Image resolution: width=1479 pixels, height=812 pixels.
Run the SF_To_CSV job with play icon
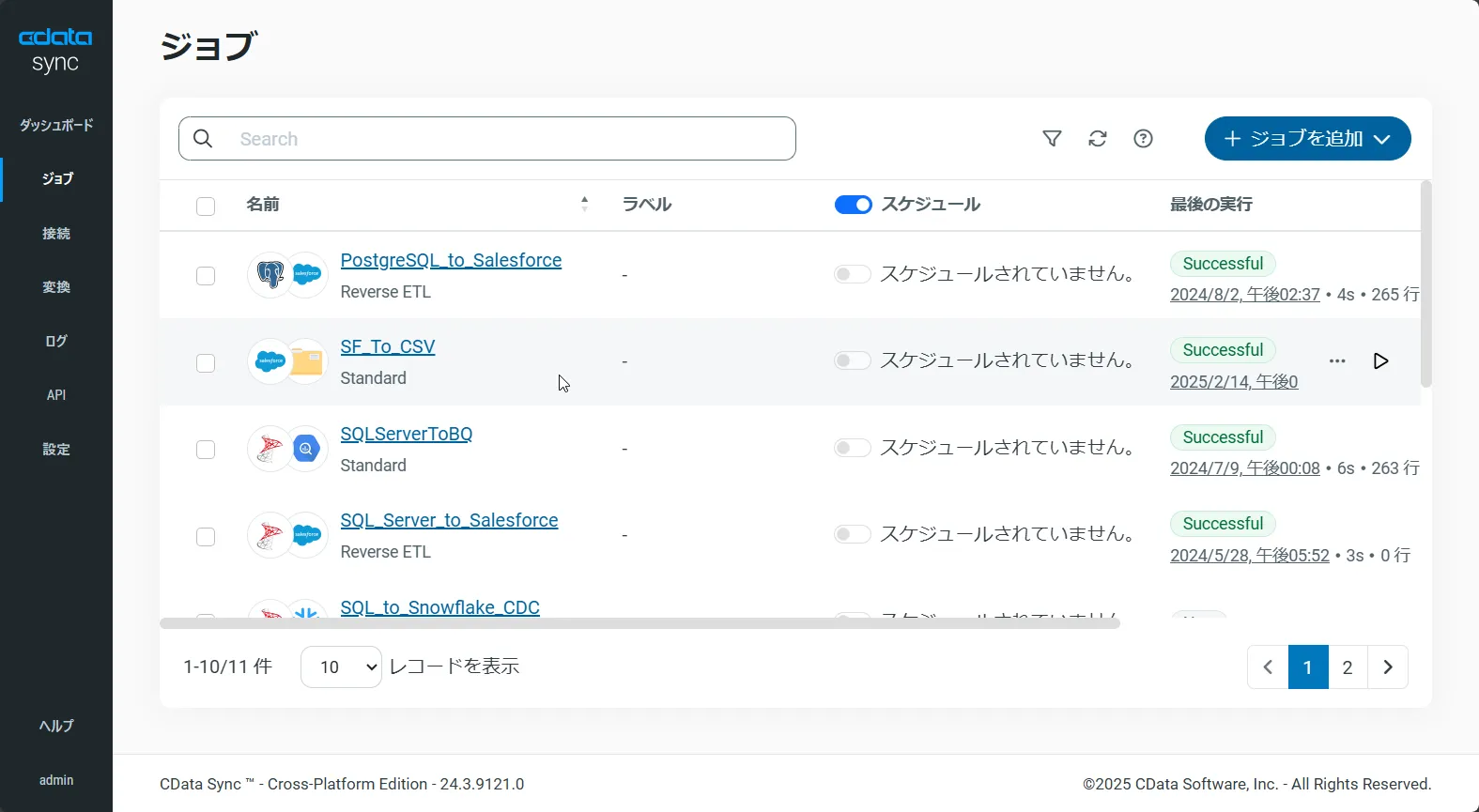point(1380,361)
